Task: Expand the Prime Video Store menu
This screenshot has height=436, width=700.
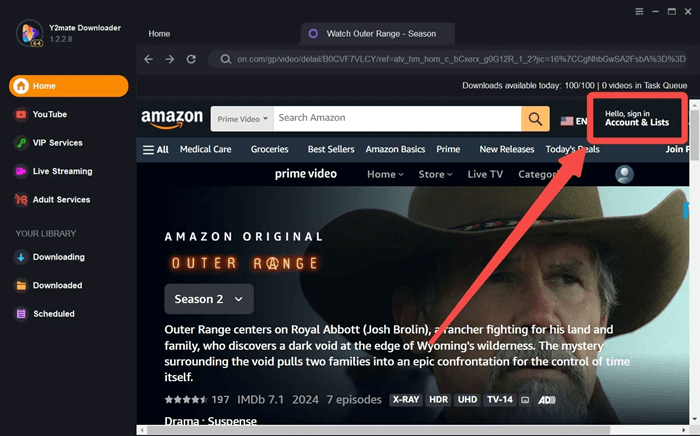Action: pos(435,174)
